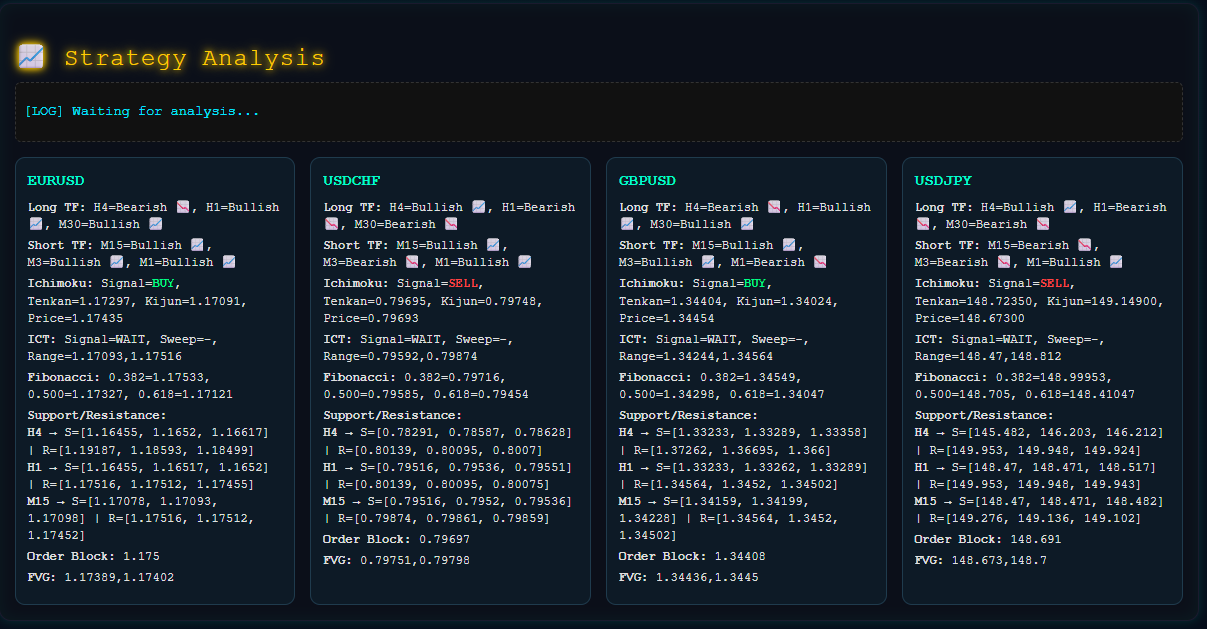This screenshot has width=1207, height=629.
Task: Click GBPUSD ICT Range=1.34244,1.34564
Action: click(697, 356)
